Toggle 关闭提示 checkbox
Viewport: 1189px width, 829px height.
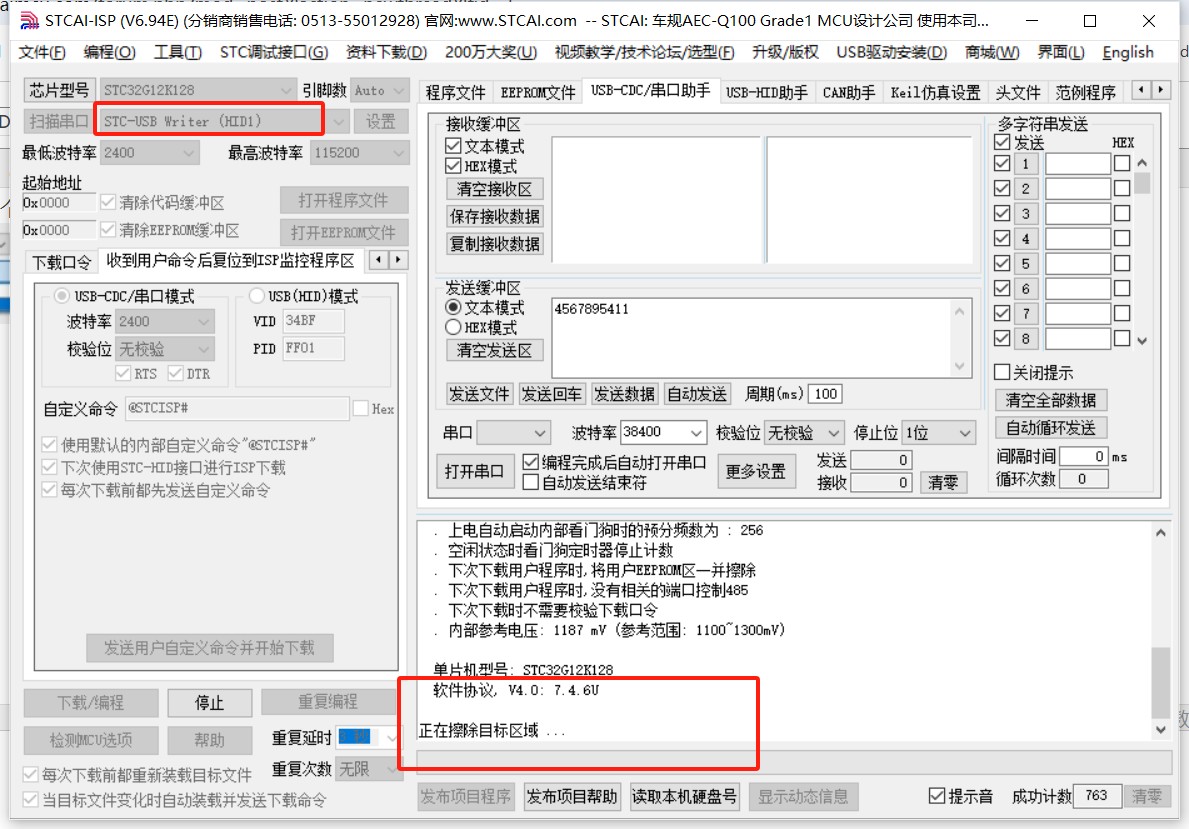point(1002,372)
